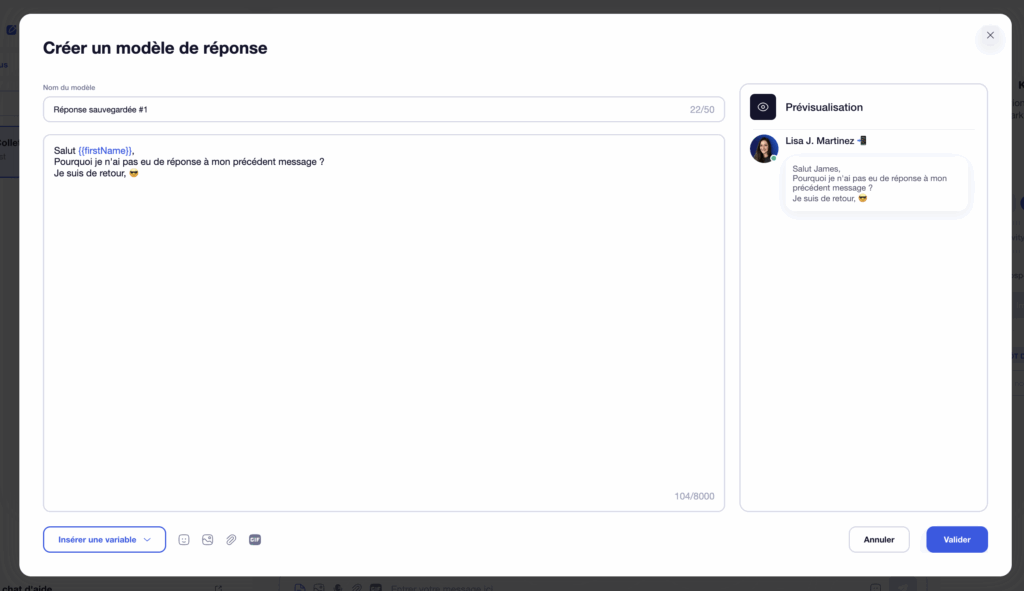
Task: Insert an image using the image icon
Action: [x=207, y=539]
